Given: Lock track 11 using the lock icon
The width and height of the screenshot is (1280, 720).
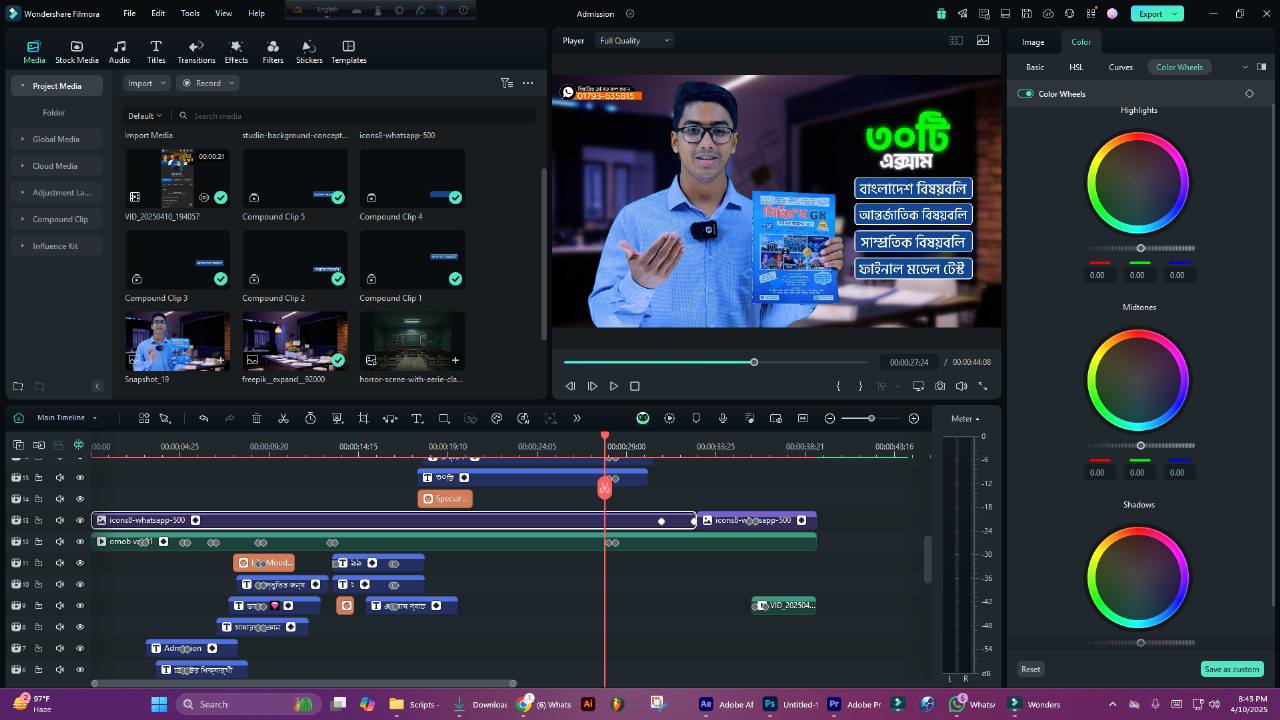Looking at the screenshot, I should point(38,563).
